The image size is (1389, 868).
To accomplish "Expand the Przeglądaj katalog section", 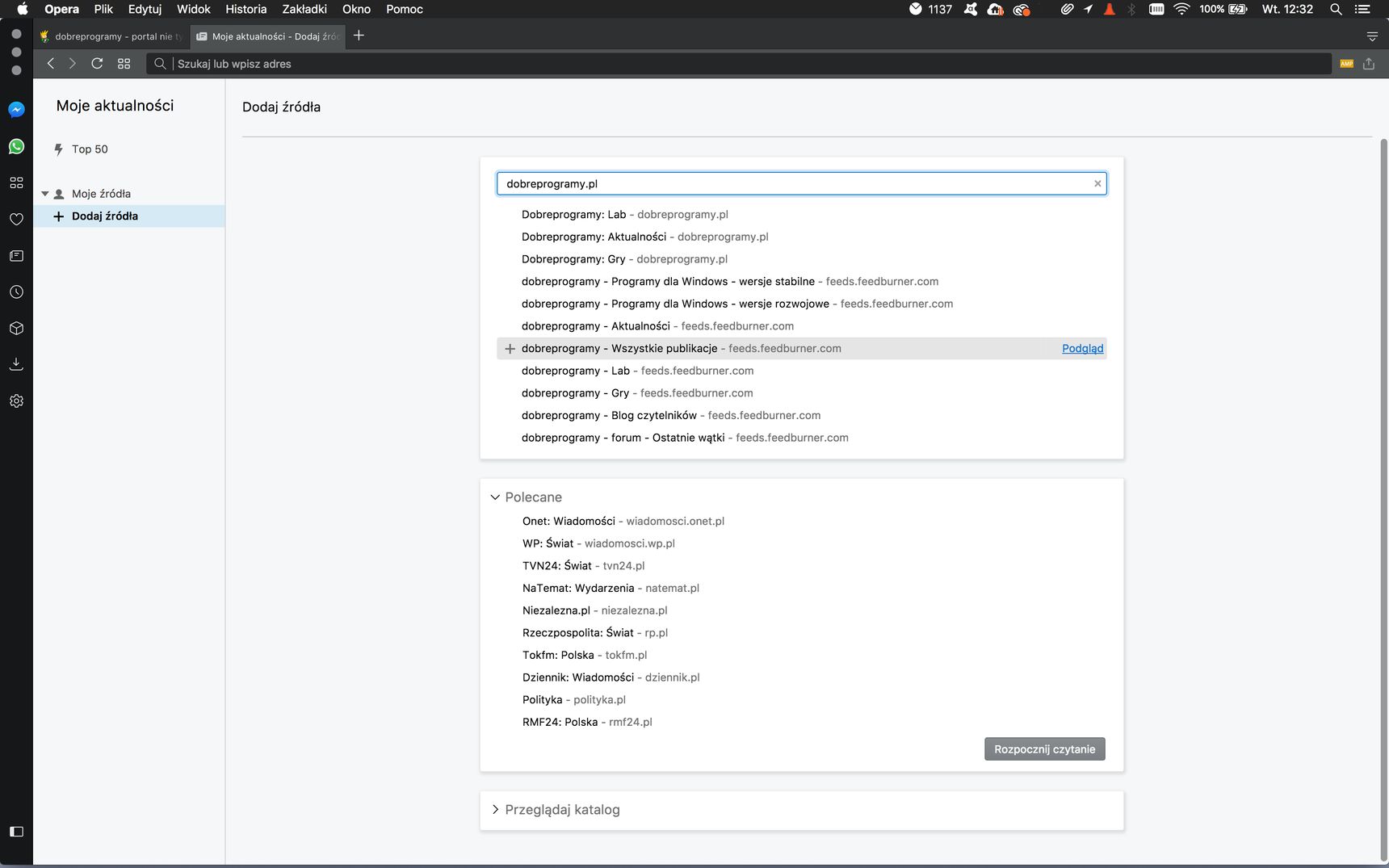I will 495,810.
